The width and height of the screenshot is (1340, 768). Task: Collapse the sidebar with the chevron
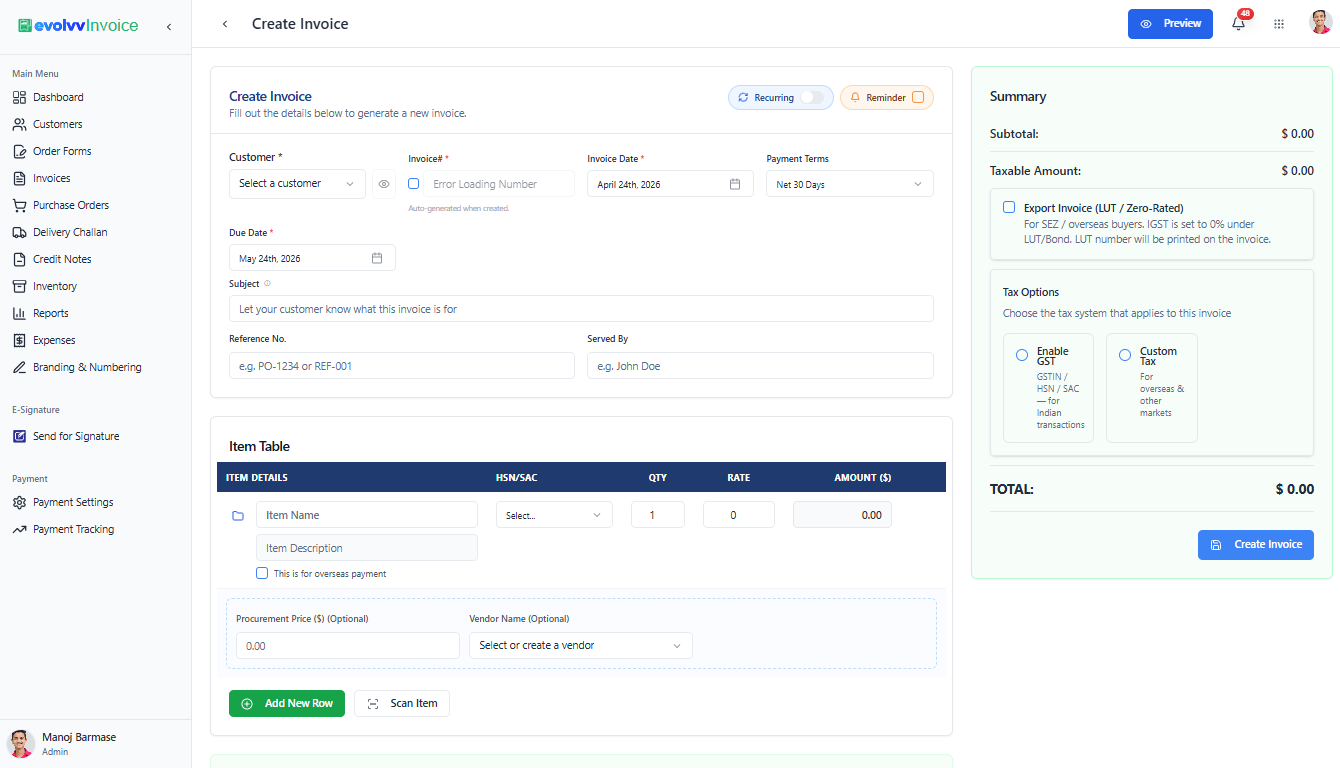coord(169,26)
